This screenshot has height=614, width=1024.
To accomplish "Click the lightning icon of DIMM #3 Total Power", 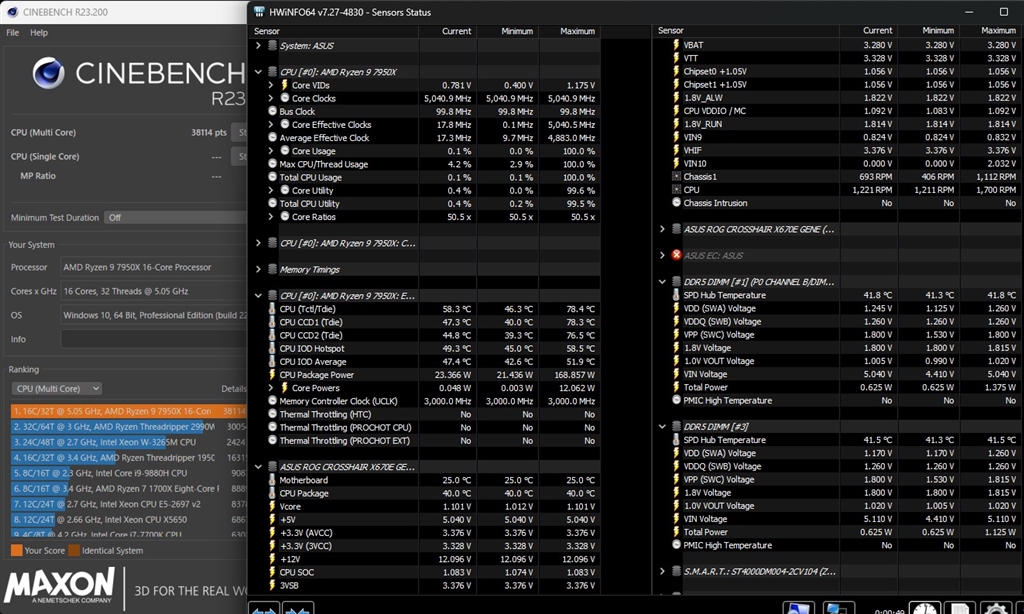I will tap(677, 532).
